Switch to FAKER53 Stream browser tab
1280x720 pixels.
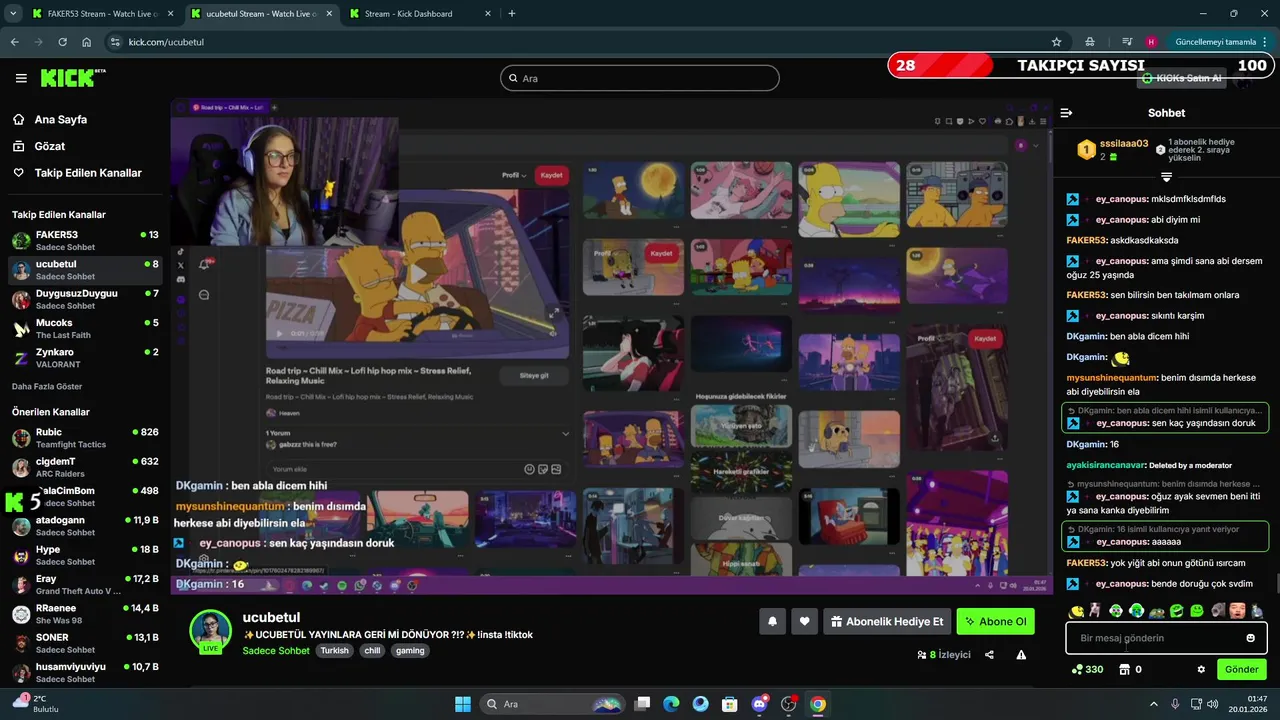point(103,14)
